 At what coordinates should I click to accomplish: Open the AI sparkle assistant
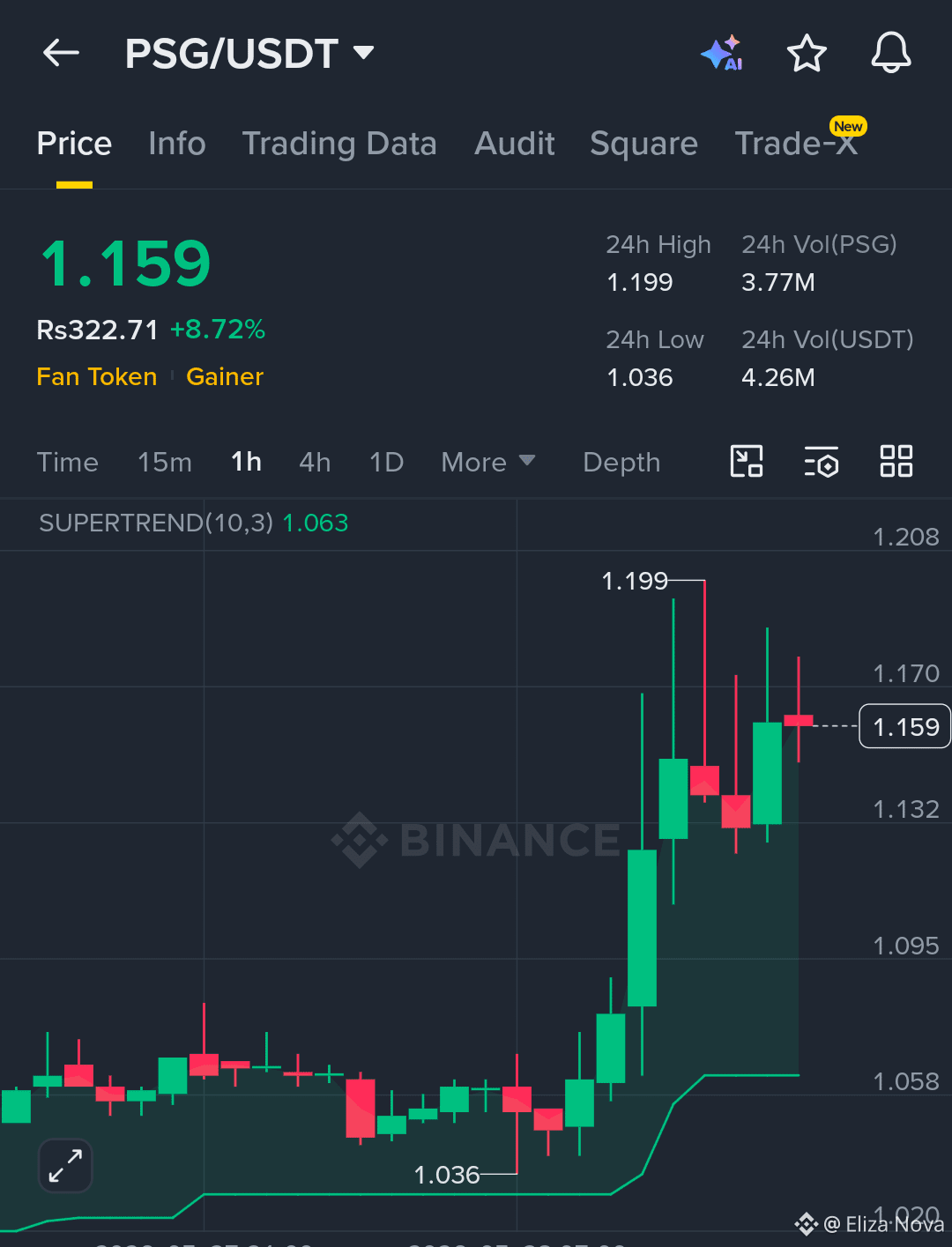click(722, 54)
